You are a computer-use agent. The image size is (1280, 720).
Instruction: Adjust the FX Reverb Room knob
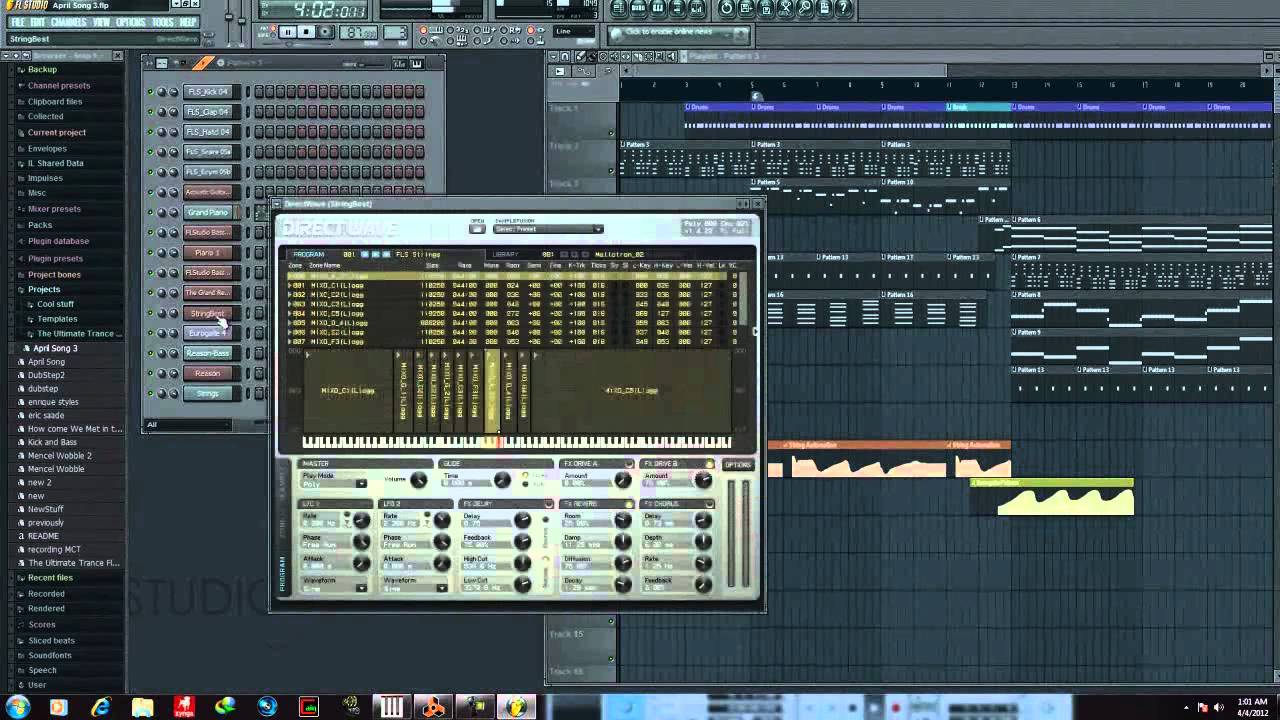tap(621, 521)
